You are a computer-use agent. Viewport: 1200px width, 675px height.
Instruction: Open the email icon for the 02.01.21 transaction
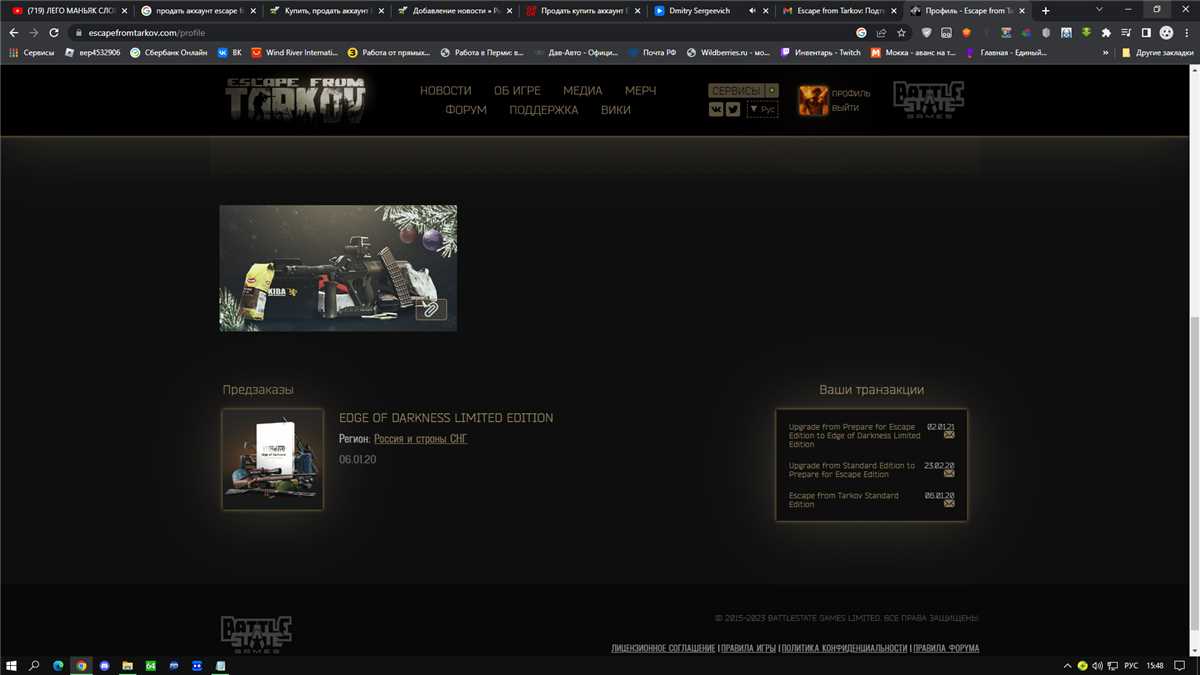949,435
